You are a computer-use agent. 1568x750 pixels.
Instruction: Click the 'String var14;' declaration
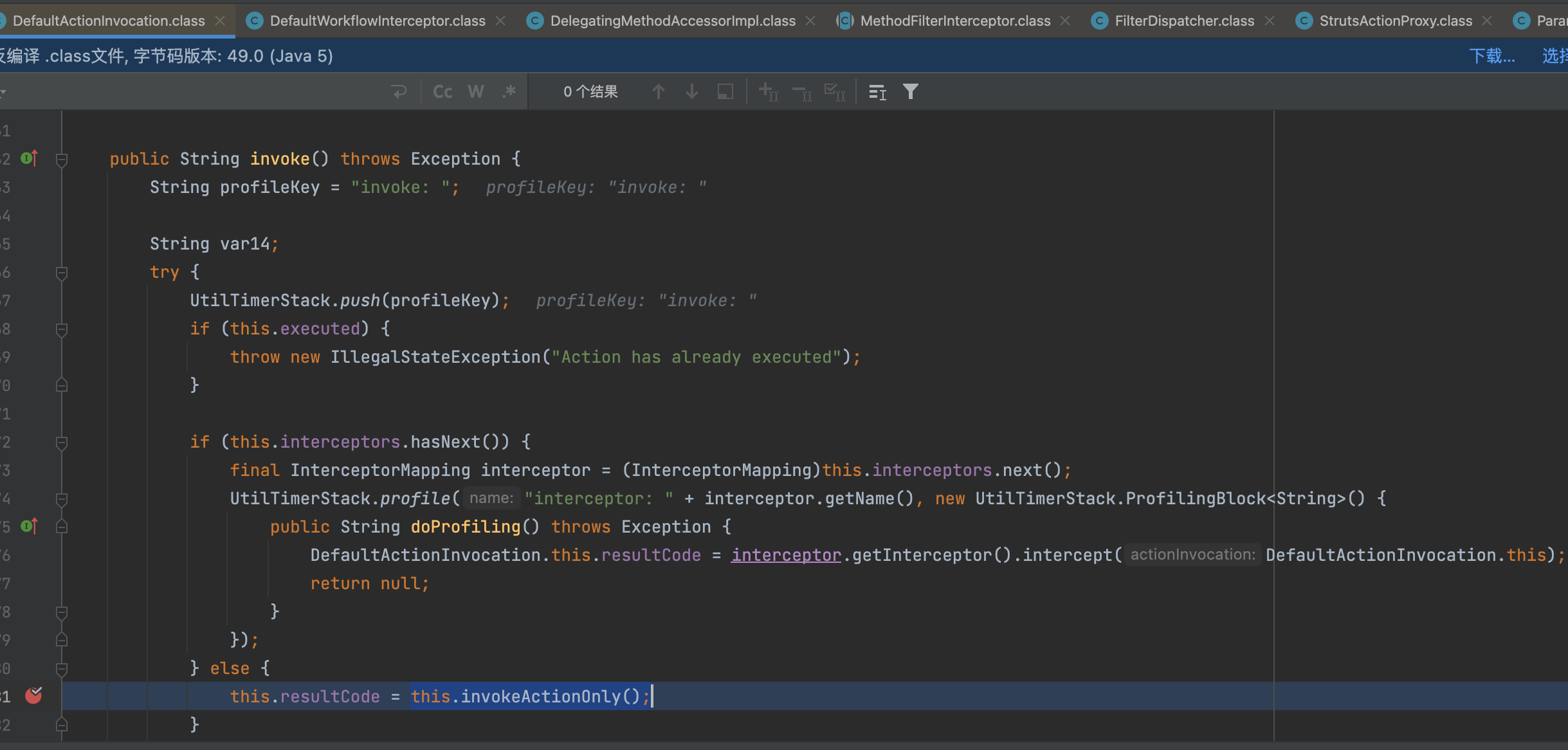(214, 244)
